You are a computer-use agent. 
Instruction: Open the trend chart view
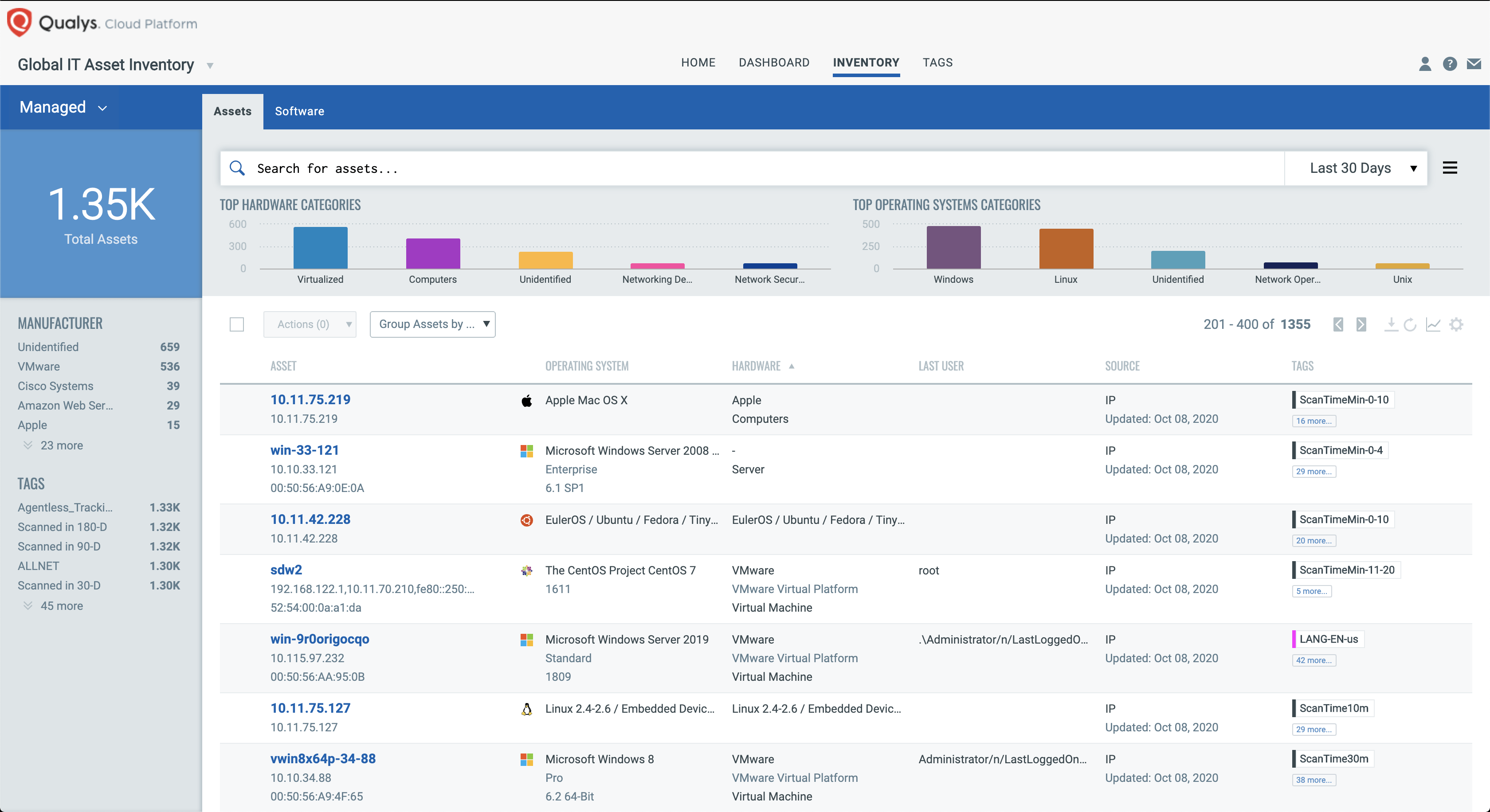point(1434,324)
